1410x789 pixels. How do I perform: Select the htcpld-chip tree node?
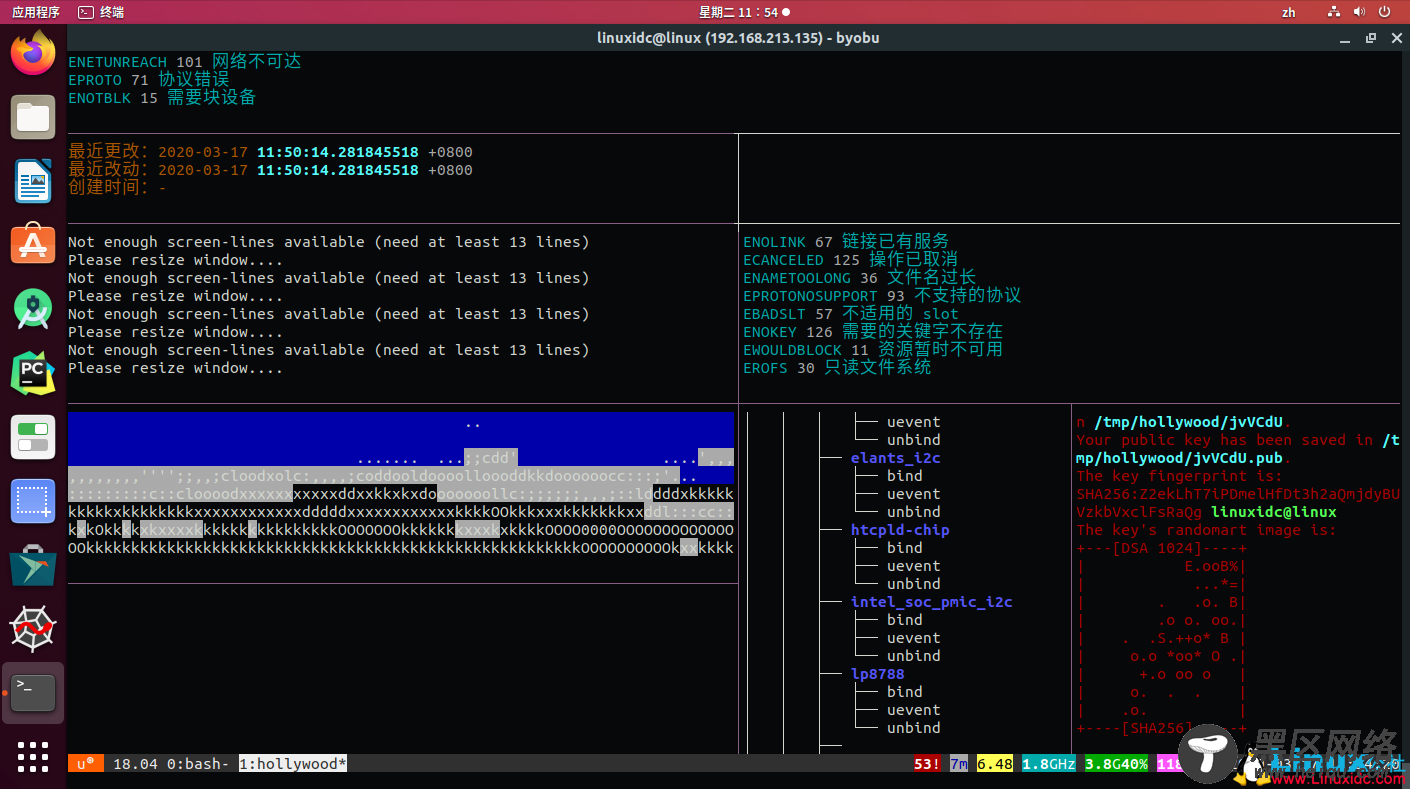tap(900, 530)
